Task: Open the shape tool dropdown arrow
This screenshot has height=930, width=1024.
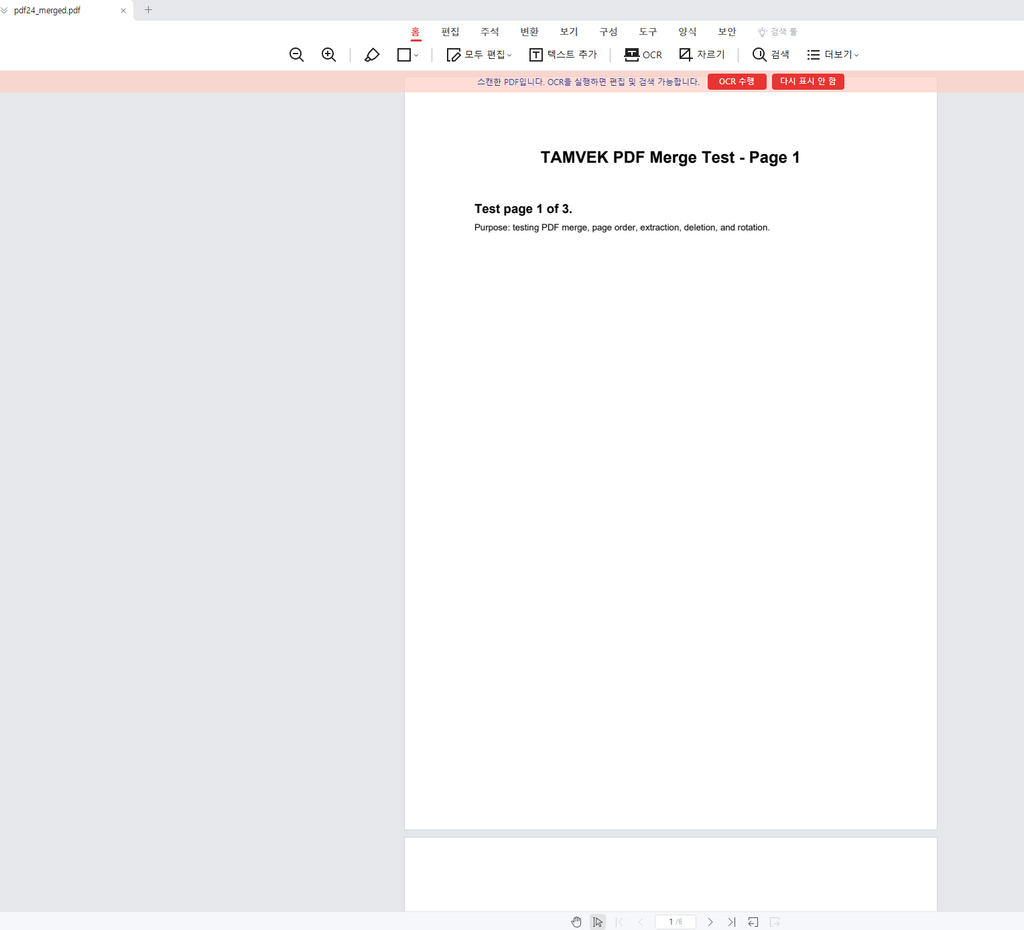Action: 416,56
